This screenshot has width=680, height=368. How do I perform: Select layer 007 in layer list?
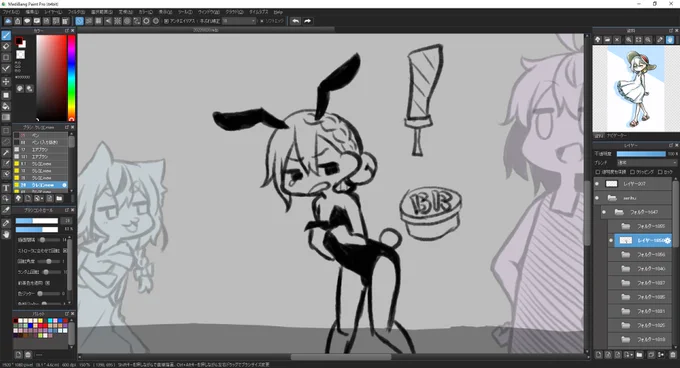[634, 184]
